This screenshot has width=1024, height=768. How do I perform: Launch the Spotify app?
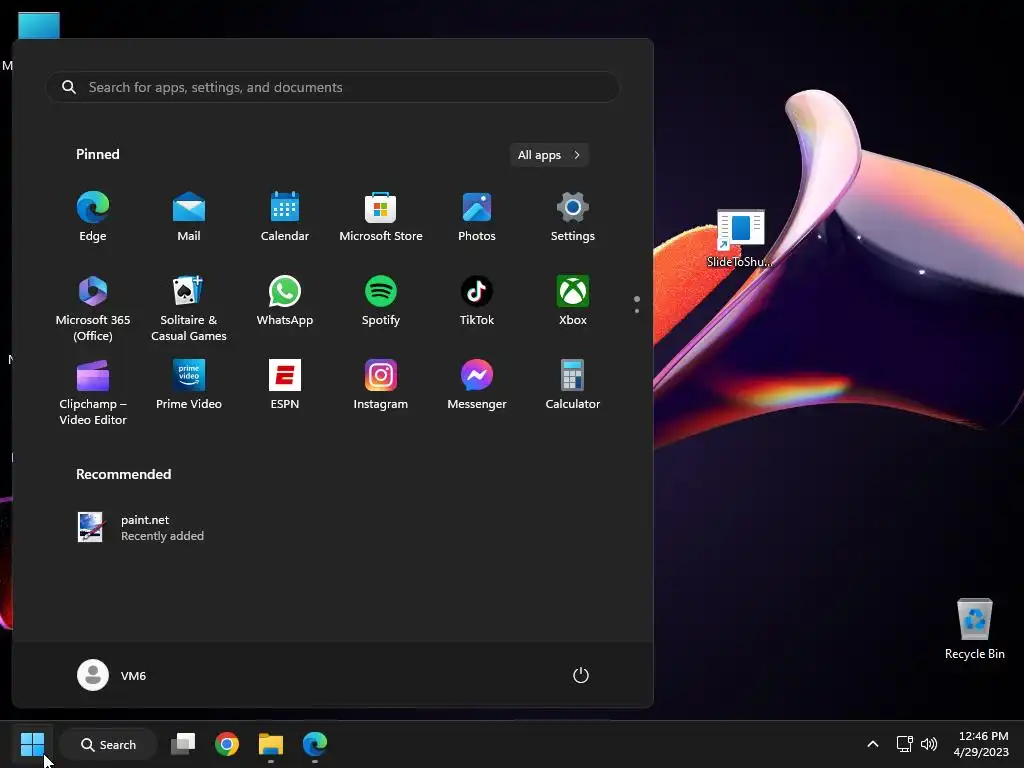[x=381, y=301]
